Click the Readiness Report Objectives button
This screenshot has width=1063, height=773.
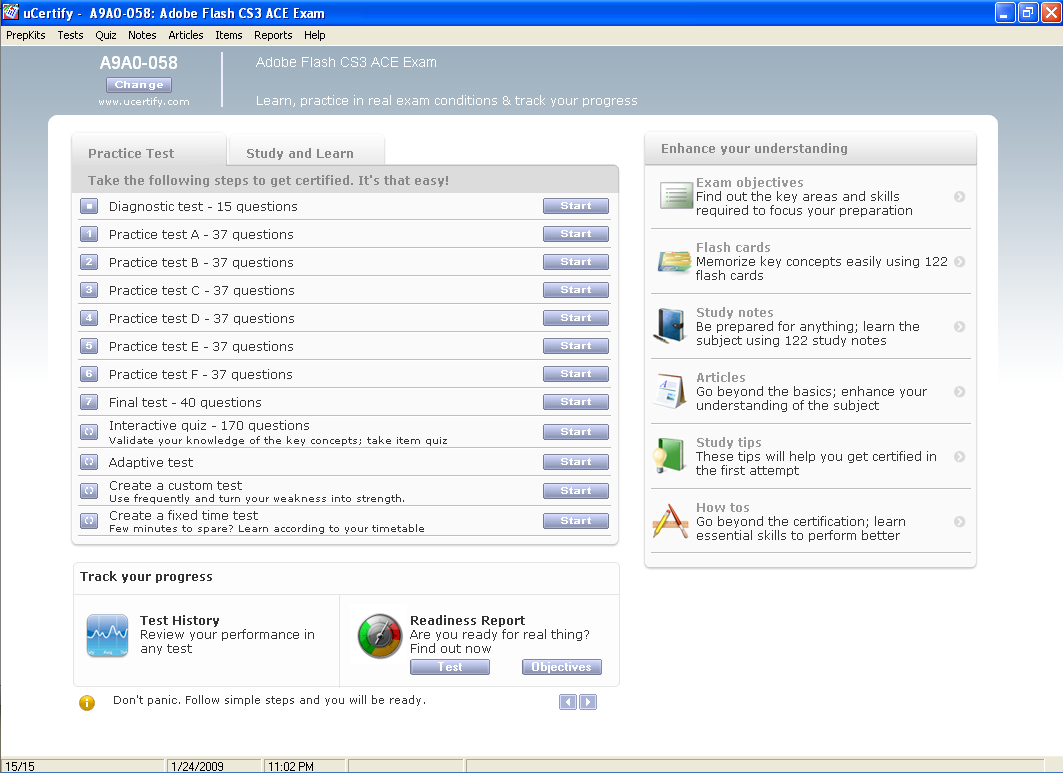561,667
